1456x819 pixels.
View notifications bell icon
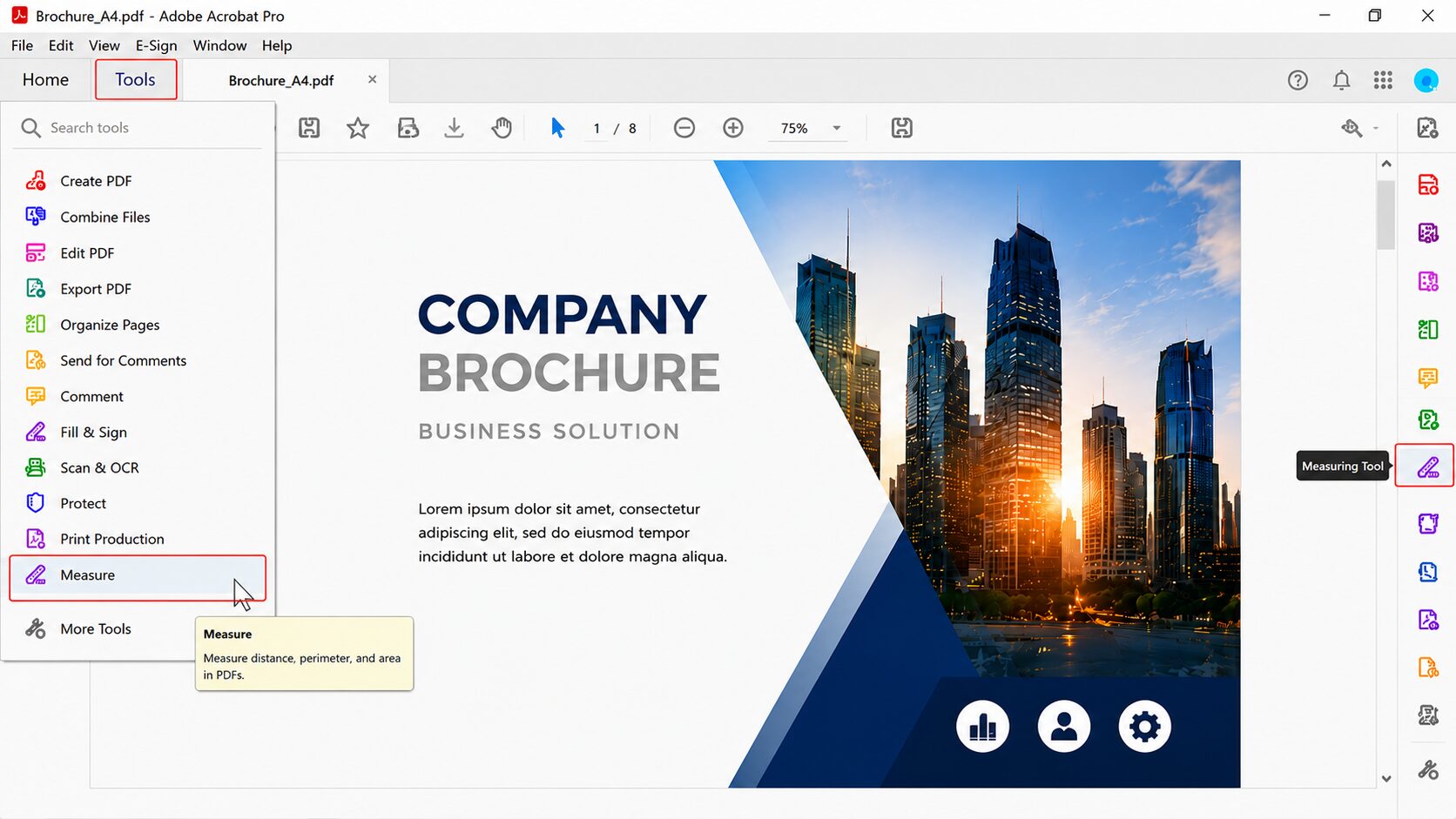(1341, 80)
